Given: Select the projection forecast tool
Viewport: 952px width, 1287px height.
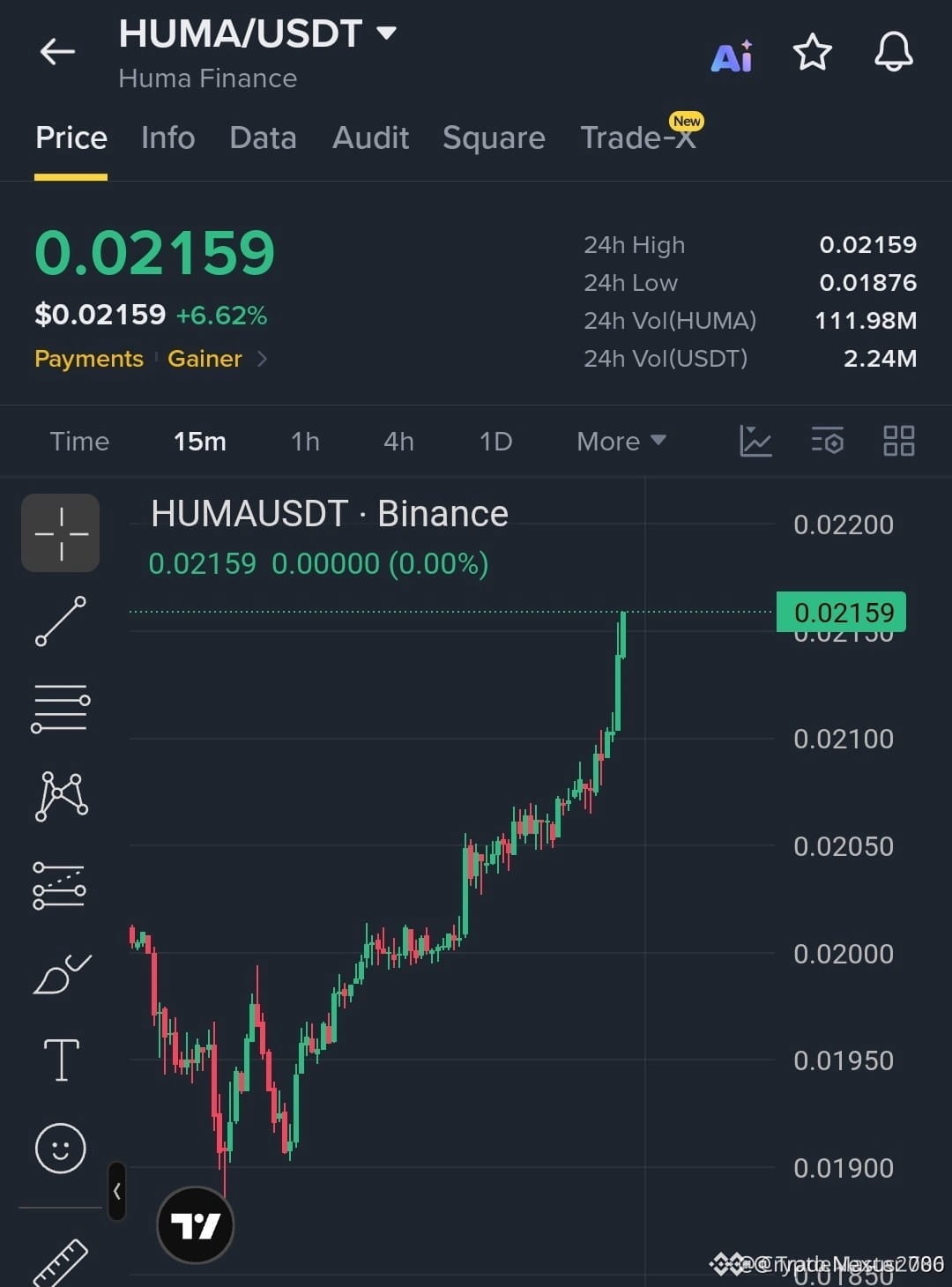Looking at the screenshot, I should (59, 885).
